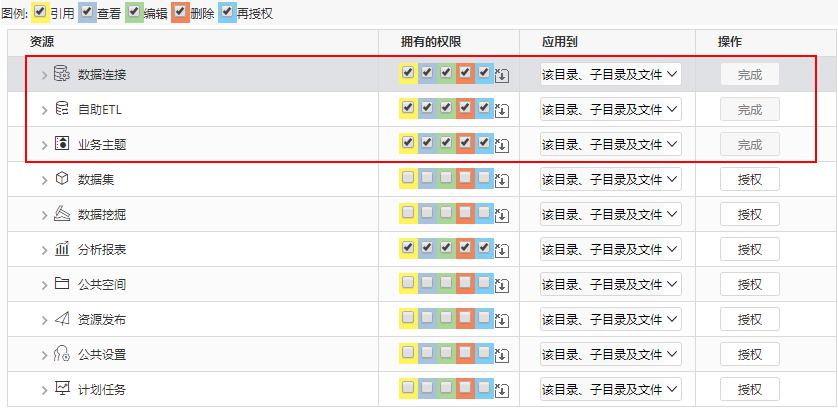
Task: Click the 操作 column header
Action: (x=730, y=42)
